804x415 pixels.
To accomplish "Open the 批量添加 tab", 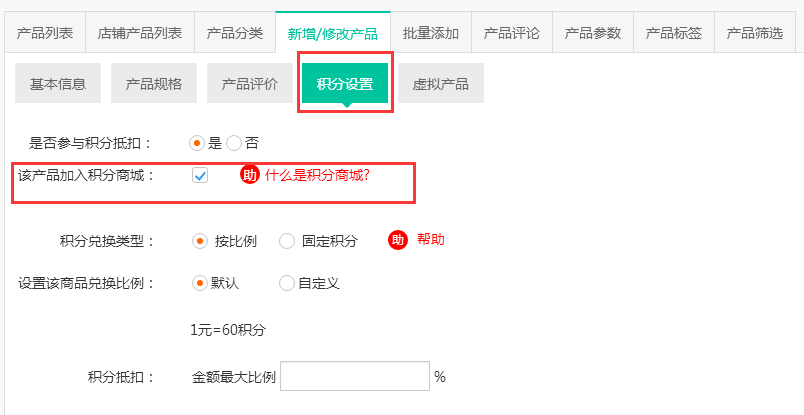I will pos(431,33).
